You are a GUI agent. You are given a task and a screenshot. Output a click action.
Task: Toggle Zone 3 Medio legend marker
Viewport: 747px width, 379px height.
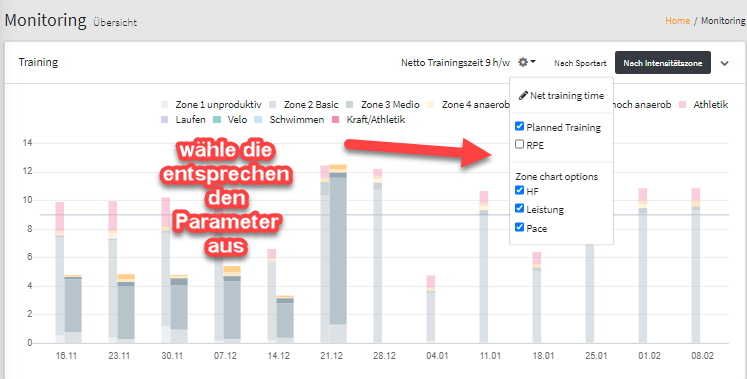350,105
